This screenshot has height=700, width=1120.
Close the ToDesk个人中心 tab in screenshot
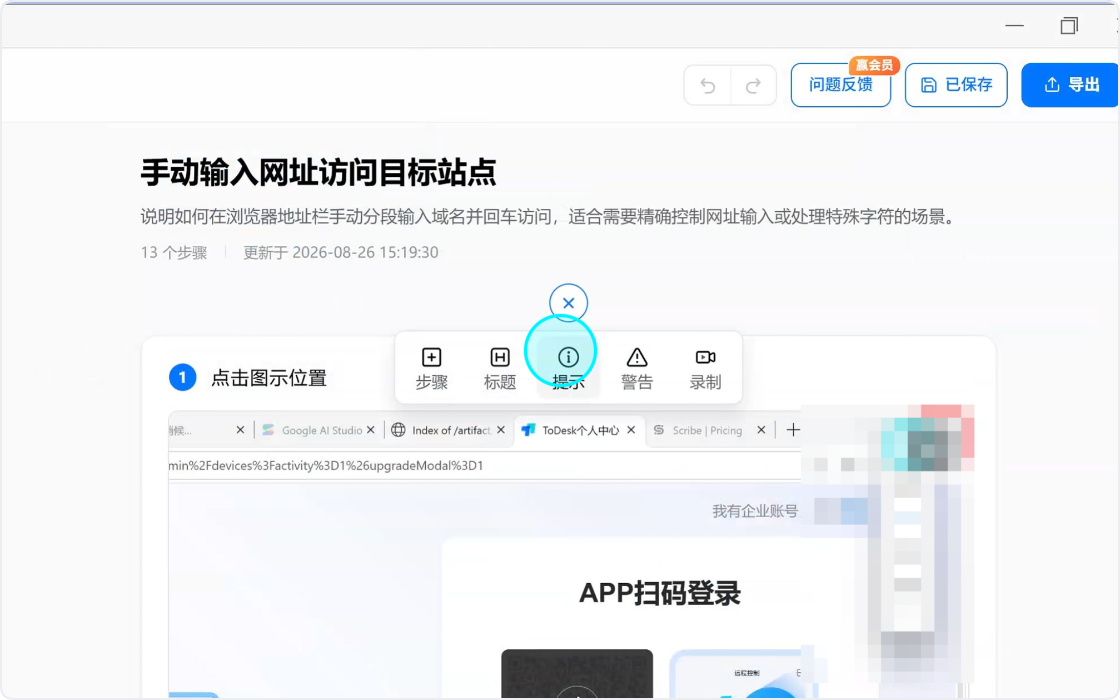[631, 430]
